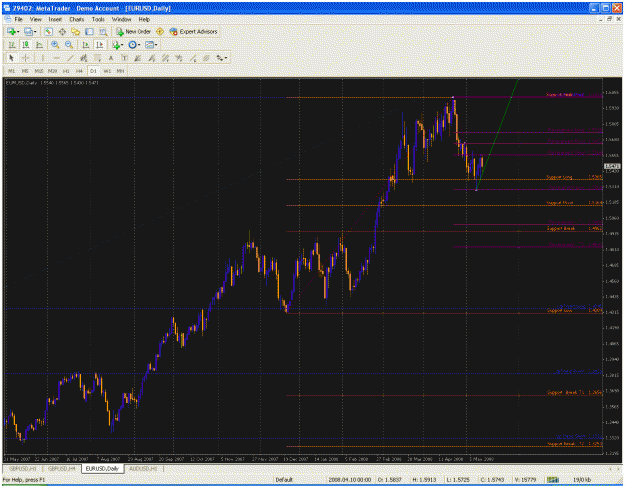The image size is (625, 486).
Task: Zoom out of the chart
Action: [69, 45]
